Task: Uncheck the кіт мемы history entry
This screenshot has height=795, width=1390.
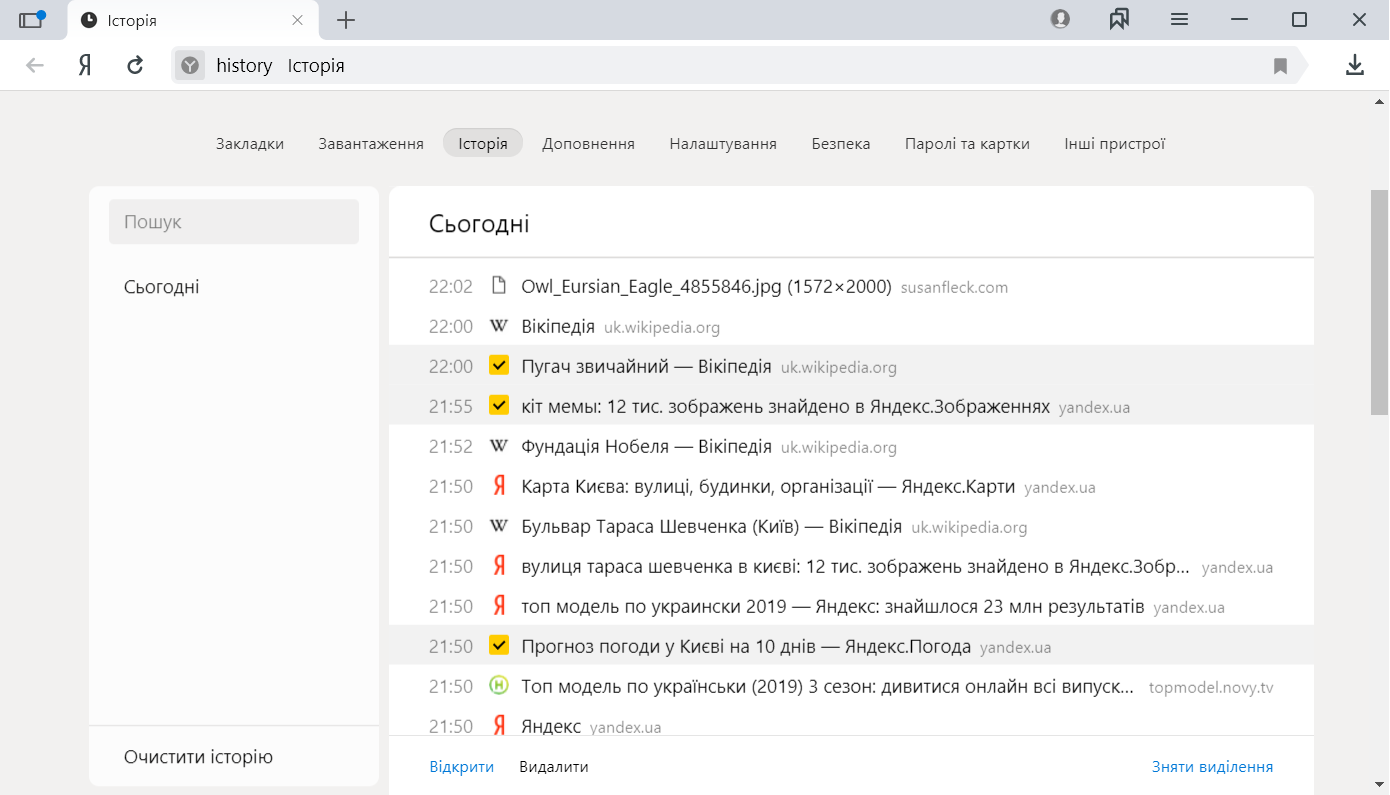Action: (499, 406)
